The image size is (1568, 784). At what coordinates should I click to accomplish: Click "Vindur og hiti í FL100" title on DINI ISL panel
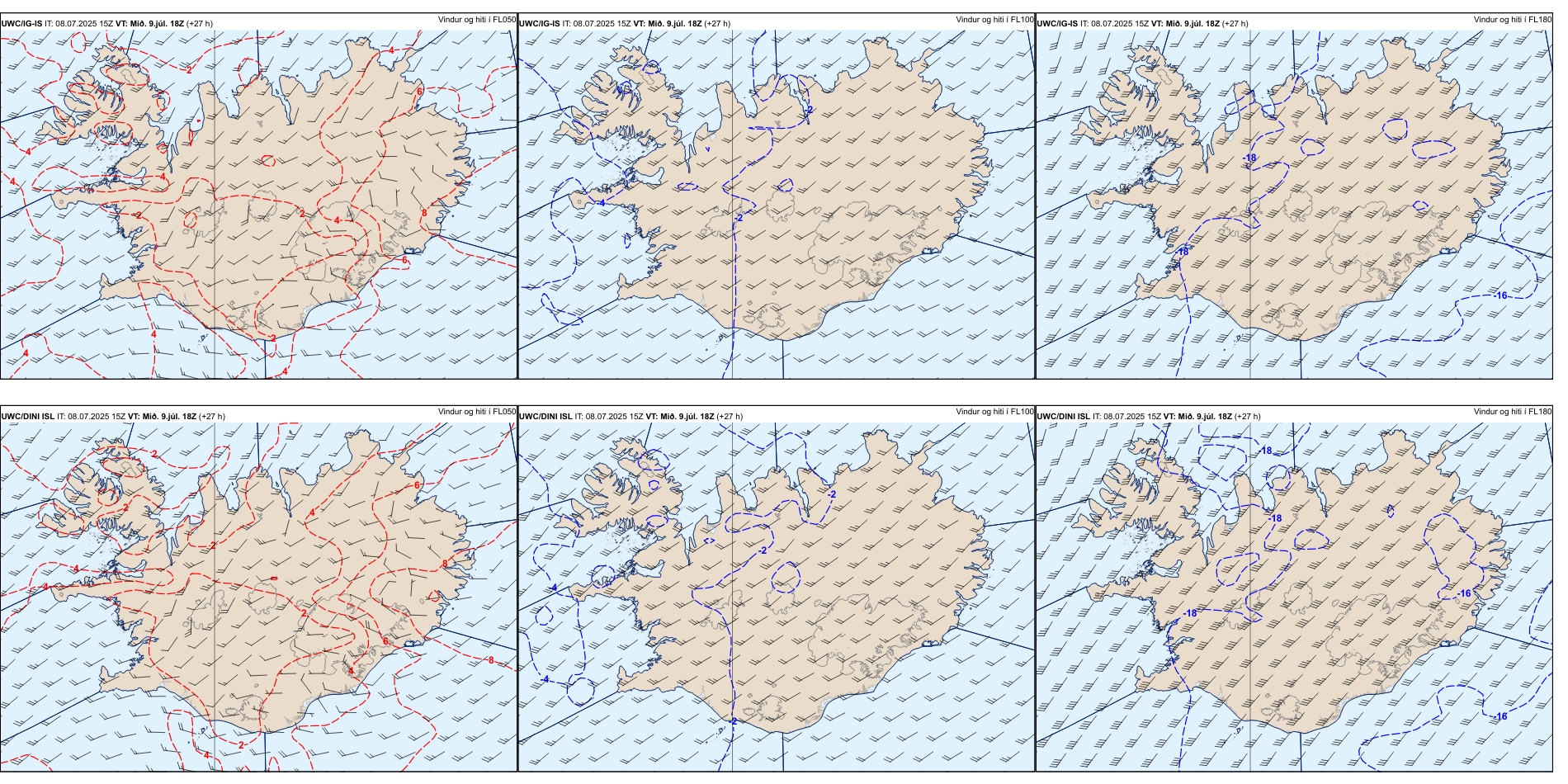click(x=994, y=412)
